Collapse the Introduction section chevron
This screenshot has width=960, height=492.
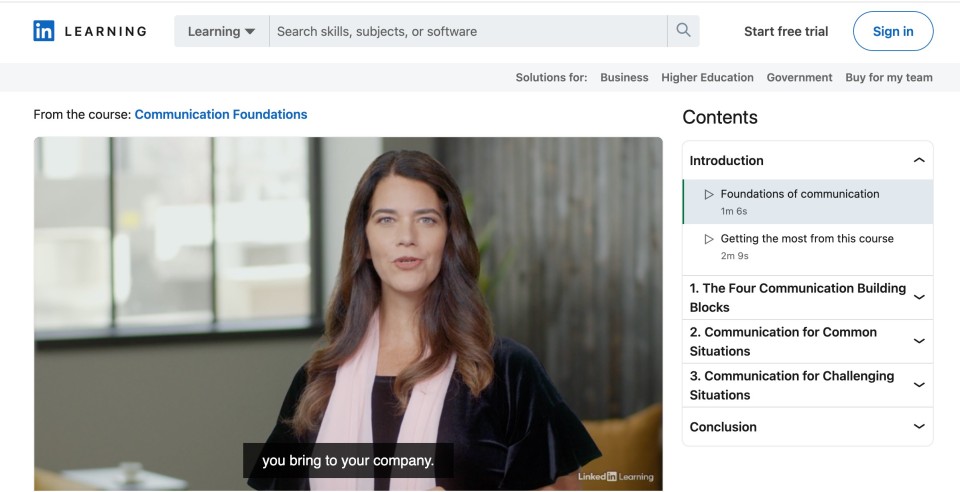point(918,160)
